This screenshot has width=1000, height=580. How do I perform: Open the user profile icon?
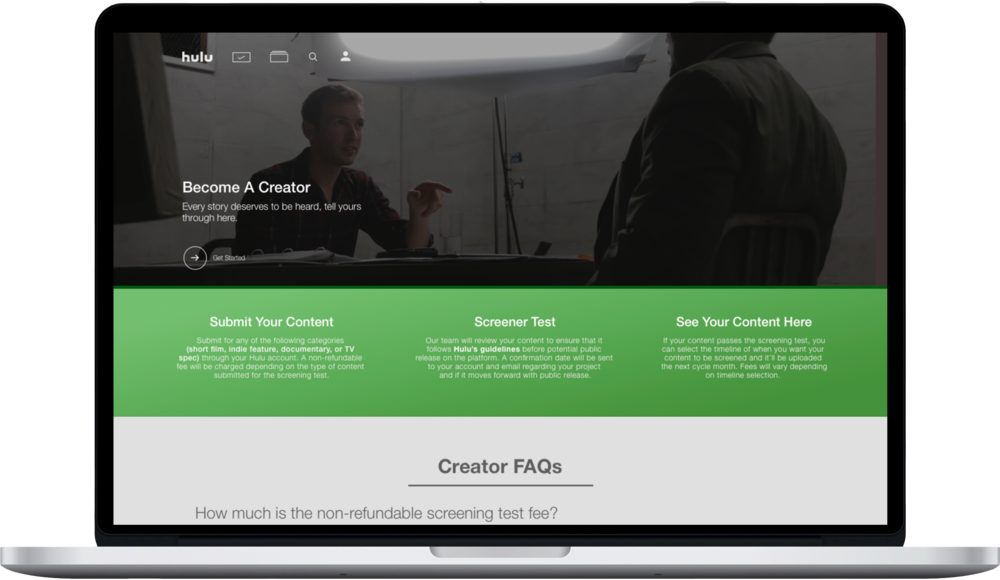(x=345, y=56)
